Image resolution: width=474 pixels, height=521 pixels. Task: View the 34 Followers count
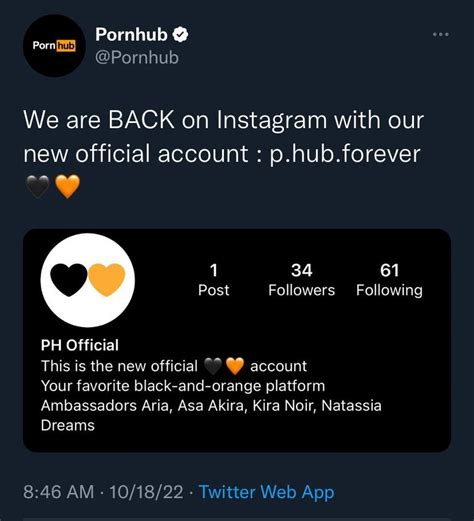coord(302,280)
